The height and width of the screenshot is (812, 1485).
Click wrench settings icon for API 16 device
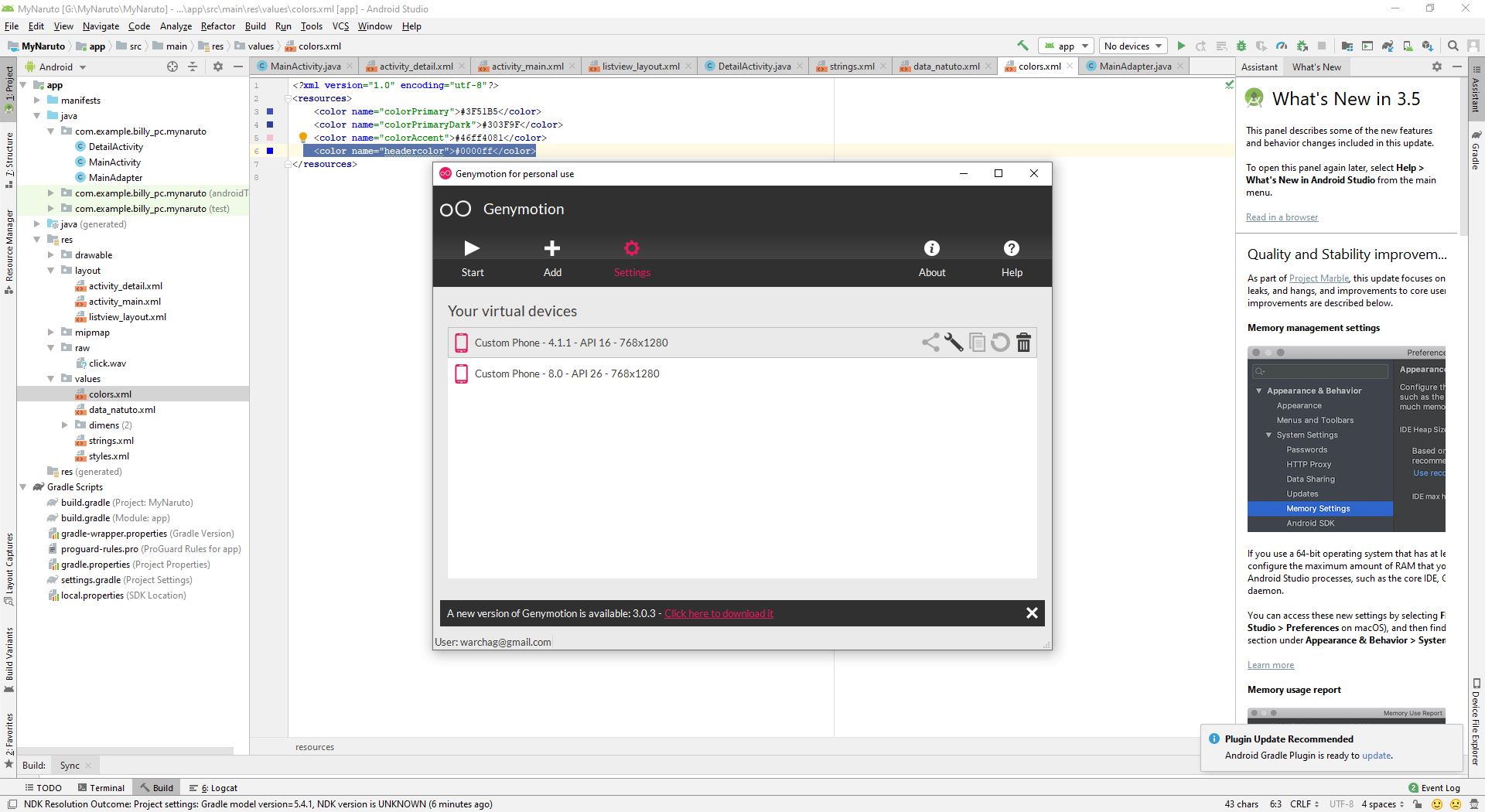point(954,343)
